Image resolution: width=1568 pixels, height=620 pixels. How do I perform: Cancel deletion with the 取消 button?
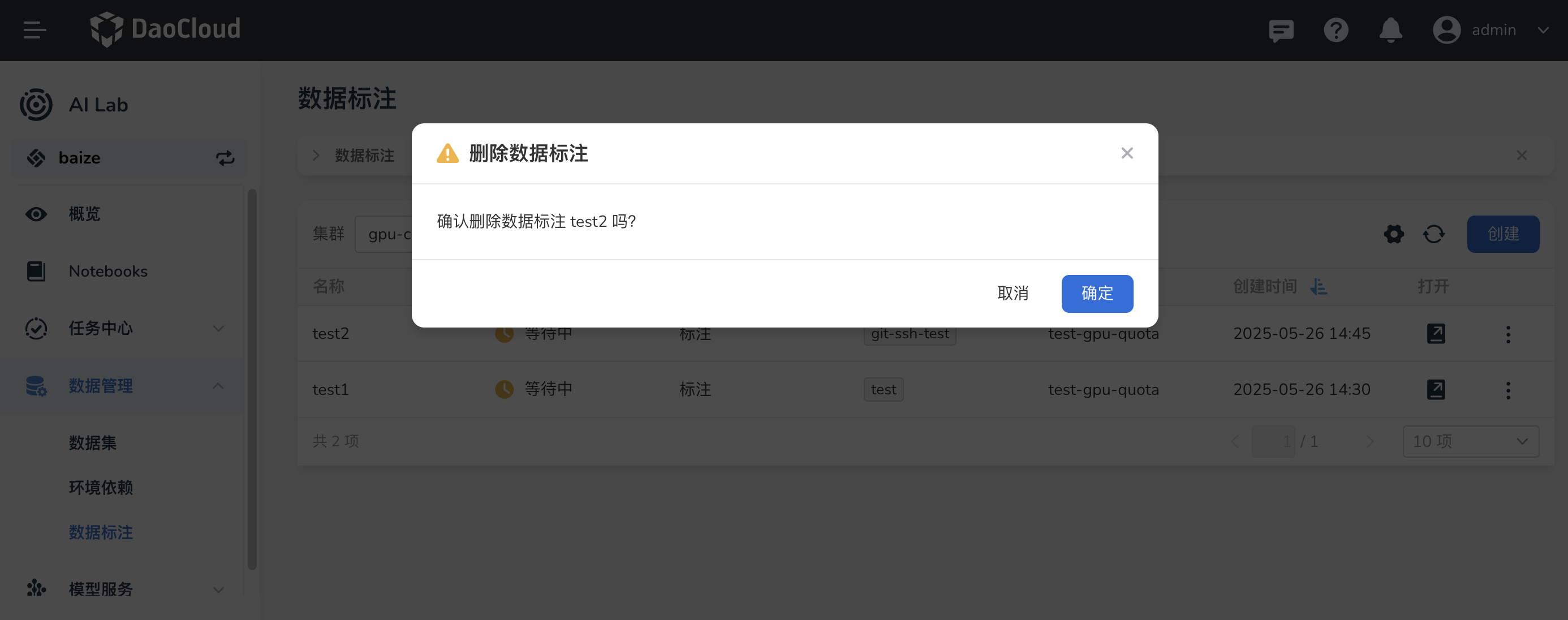[x=1013, y=294]
